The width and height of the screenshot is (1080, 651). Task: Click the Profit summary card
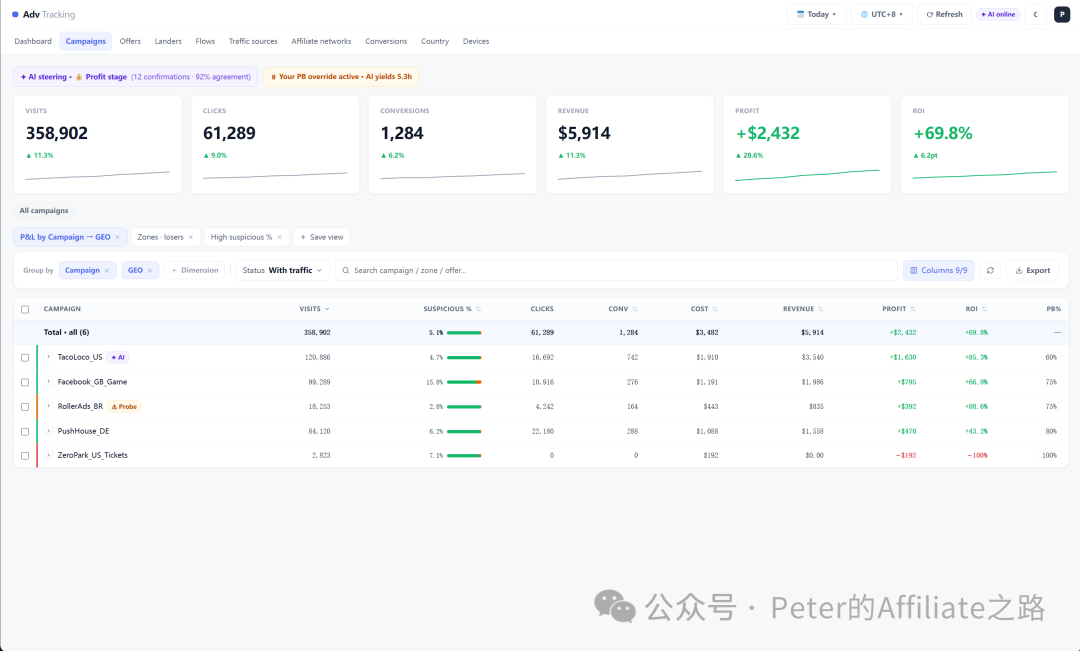tap(807, 145)
